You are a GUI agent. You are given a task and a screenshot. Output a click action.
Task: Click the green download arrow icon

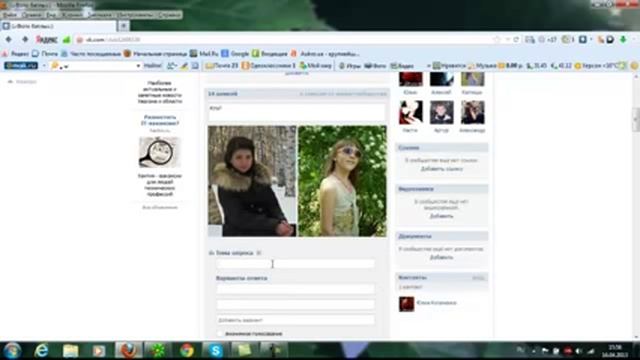coord(623,40)
